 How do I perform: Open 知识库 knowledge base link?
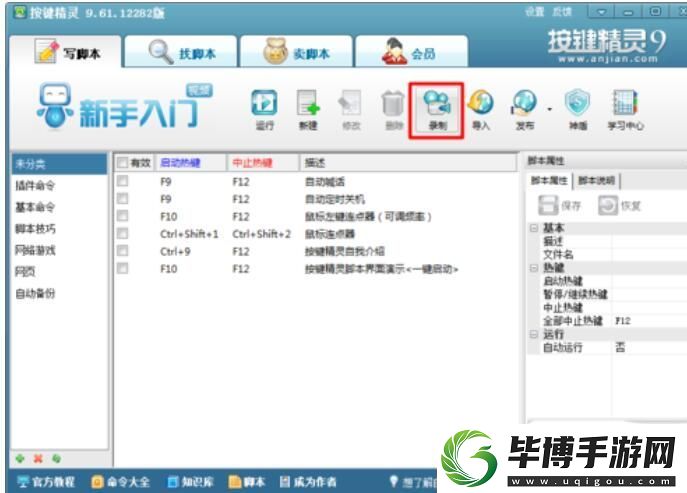(191, 482)
